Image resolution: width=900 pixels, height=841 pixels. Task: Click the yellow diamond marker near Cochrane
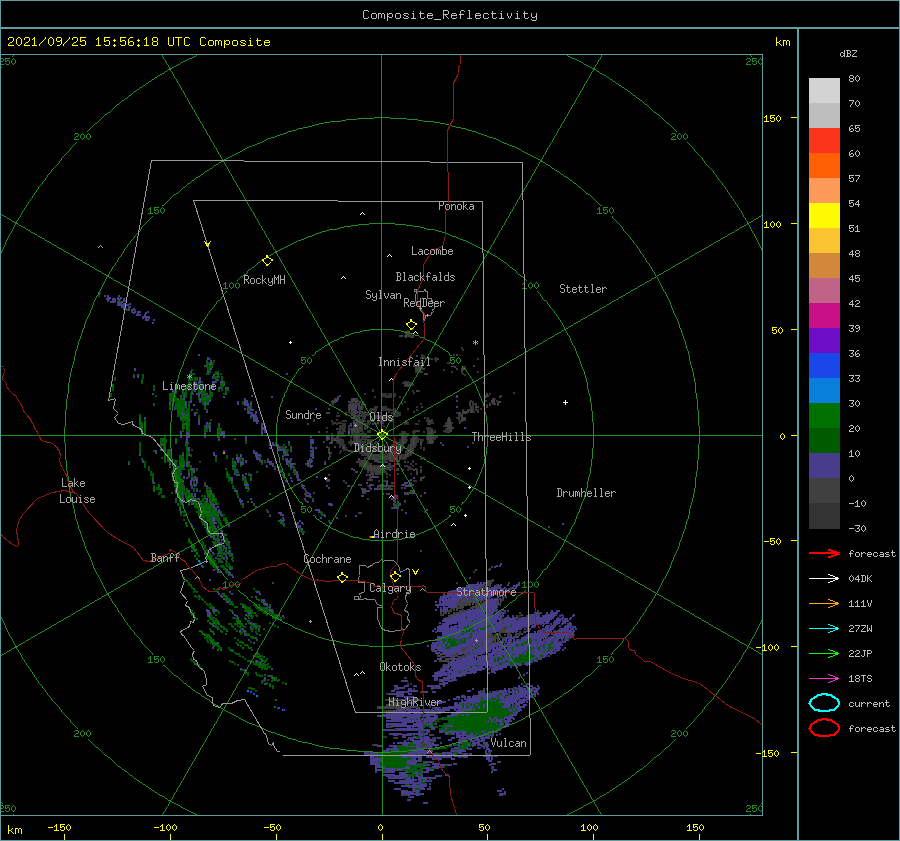point(342,577)
